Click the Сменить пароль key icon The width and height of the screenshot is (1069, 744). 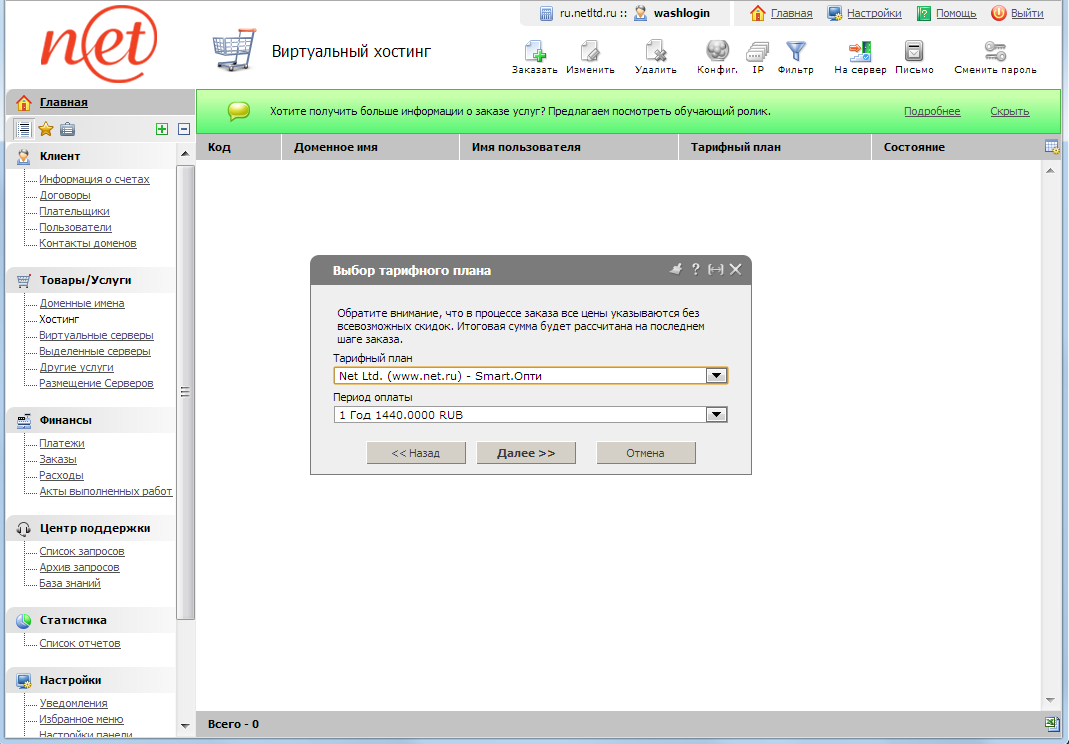pos(994,50)
